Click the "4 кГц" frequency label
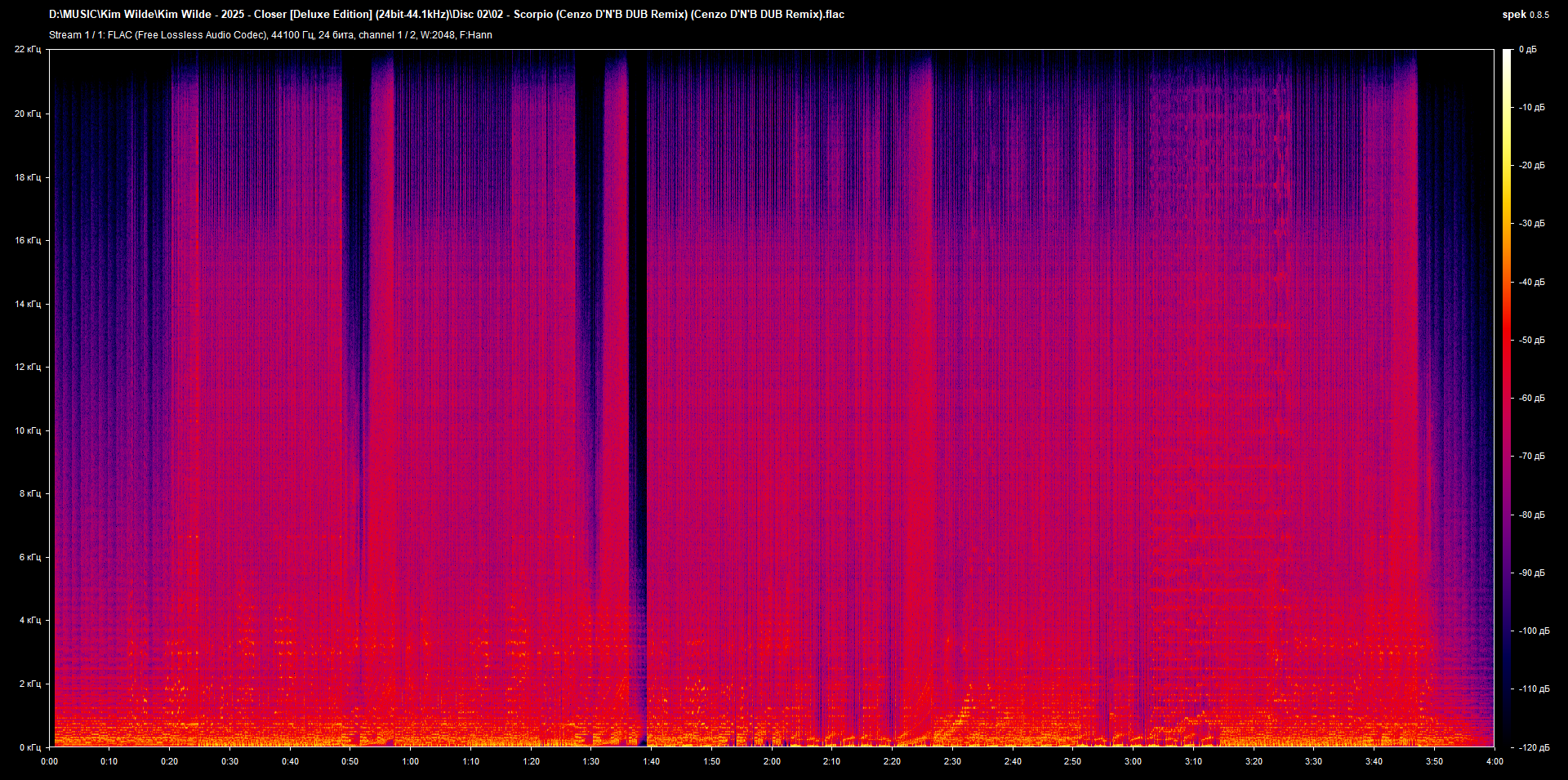Screen dimensions: 1568x780 (30, 620)
